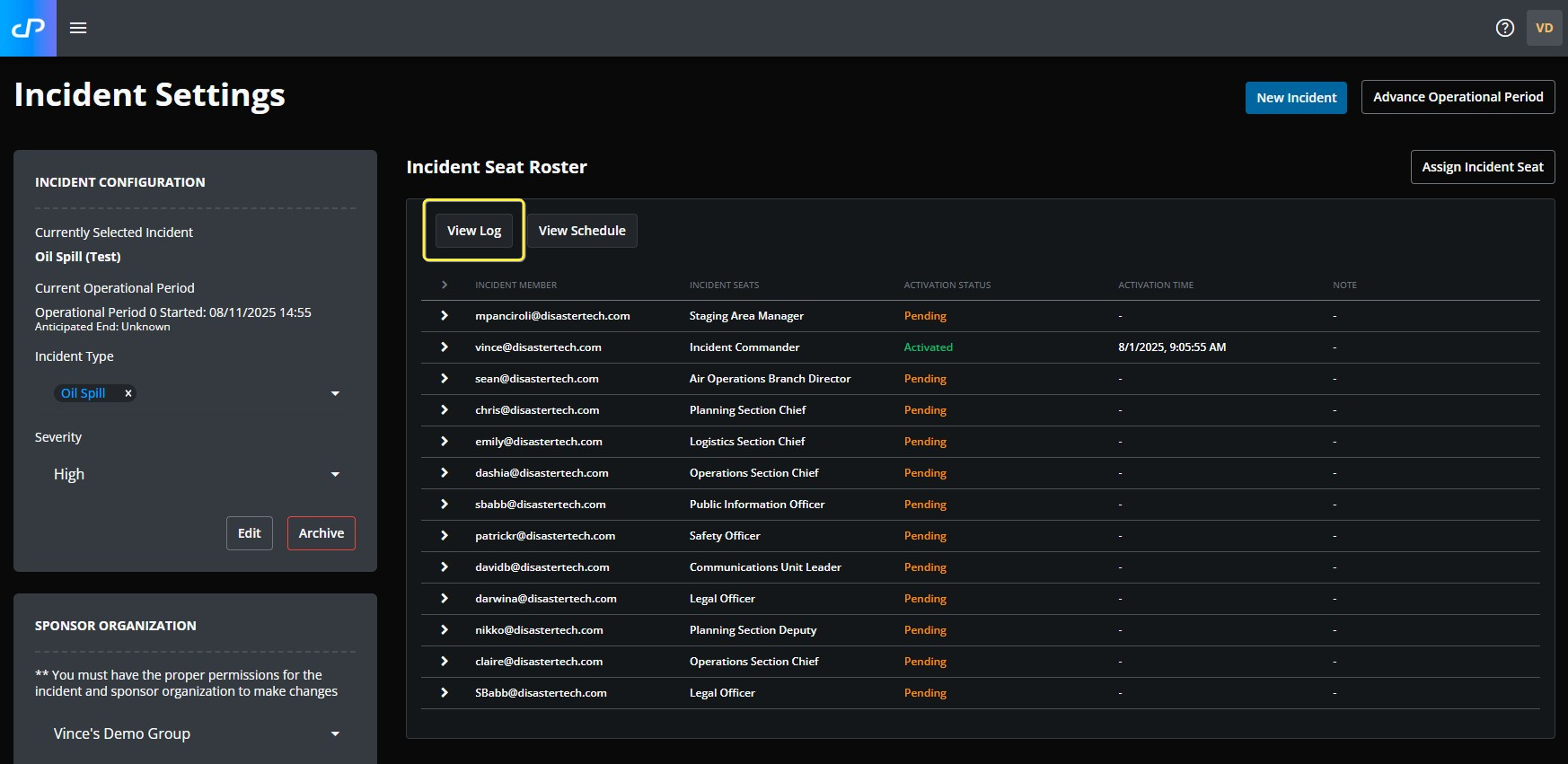Sort by the Activation Status column header
The width and height of the screenshot is (1568, 764).
[x=947, y=285]
